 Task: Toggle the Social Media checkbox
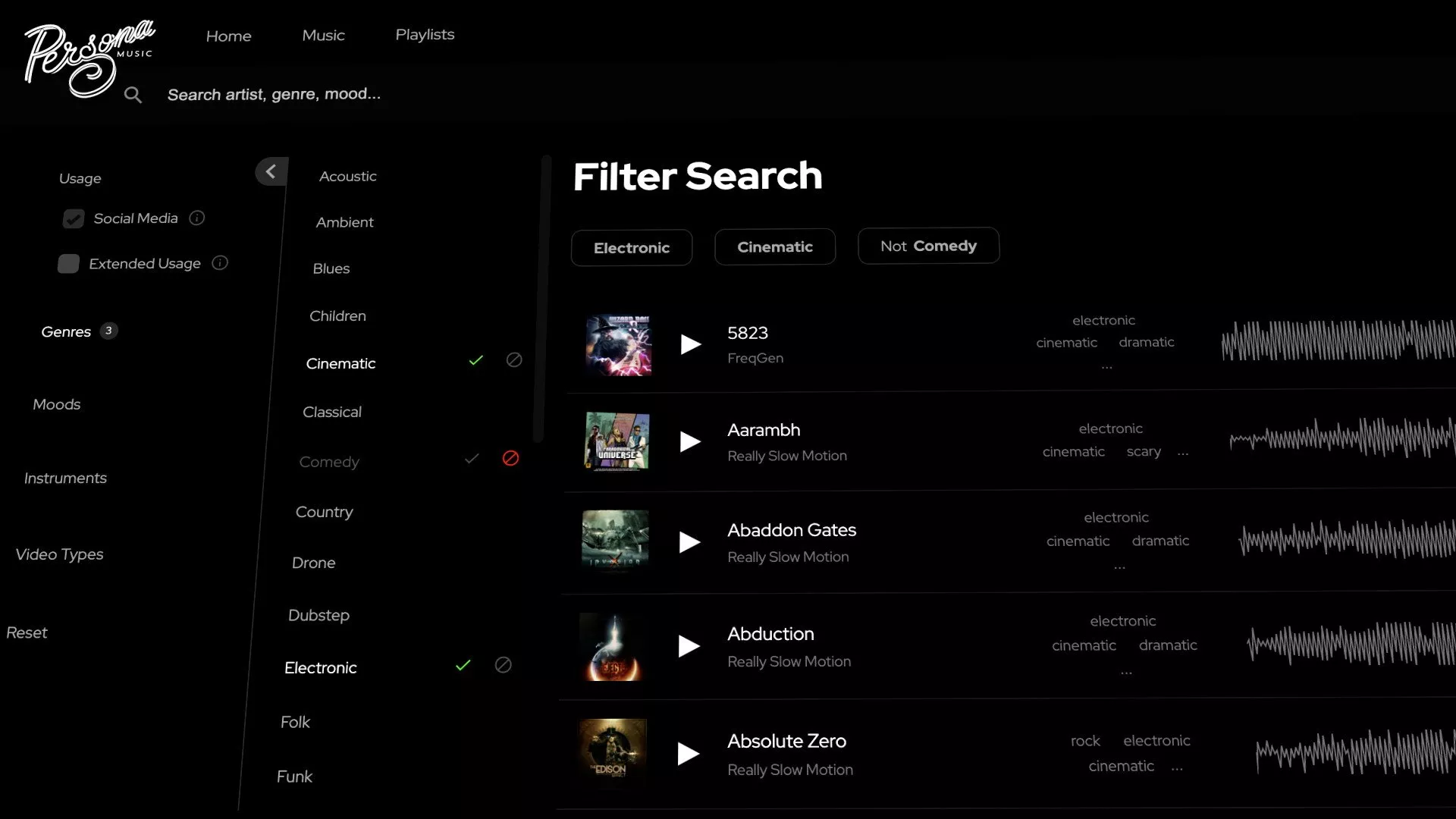pos(74,219)
